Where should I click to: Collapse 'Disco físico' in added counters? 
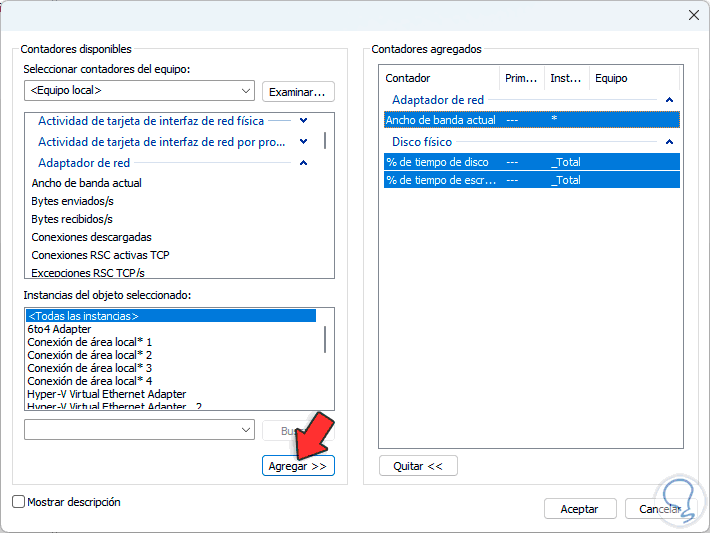(669, 142)
